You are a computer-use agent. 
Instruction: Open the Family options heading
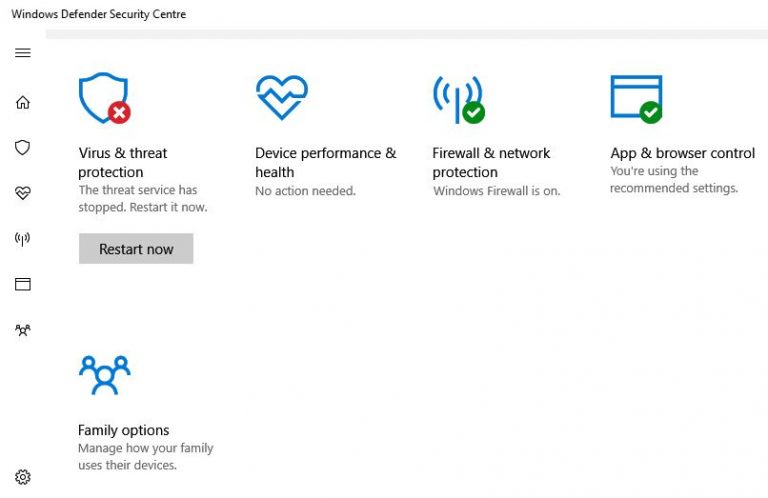pos(124,430)
